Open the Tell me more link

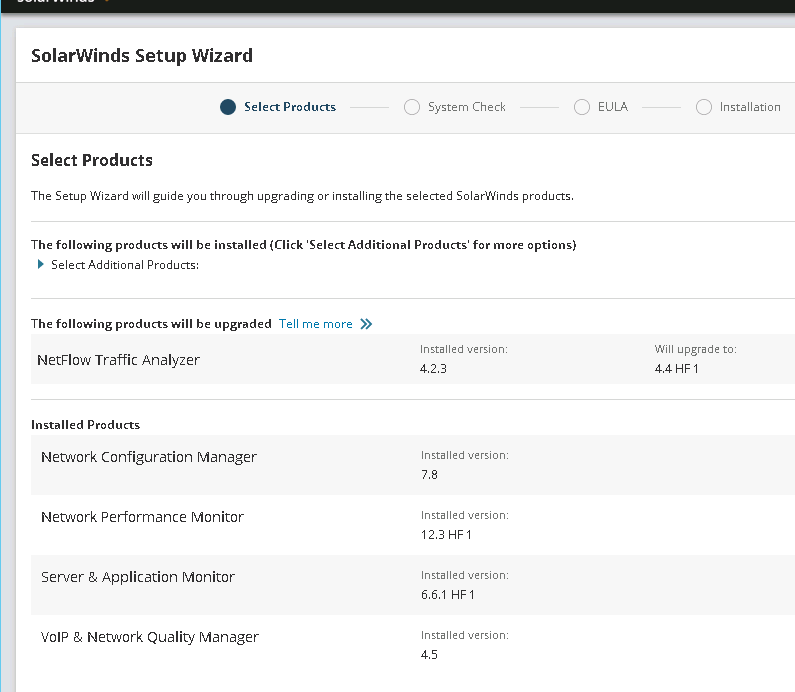(316, 324)
